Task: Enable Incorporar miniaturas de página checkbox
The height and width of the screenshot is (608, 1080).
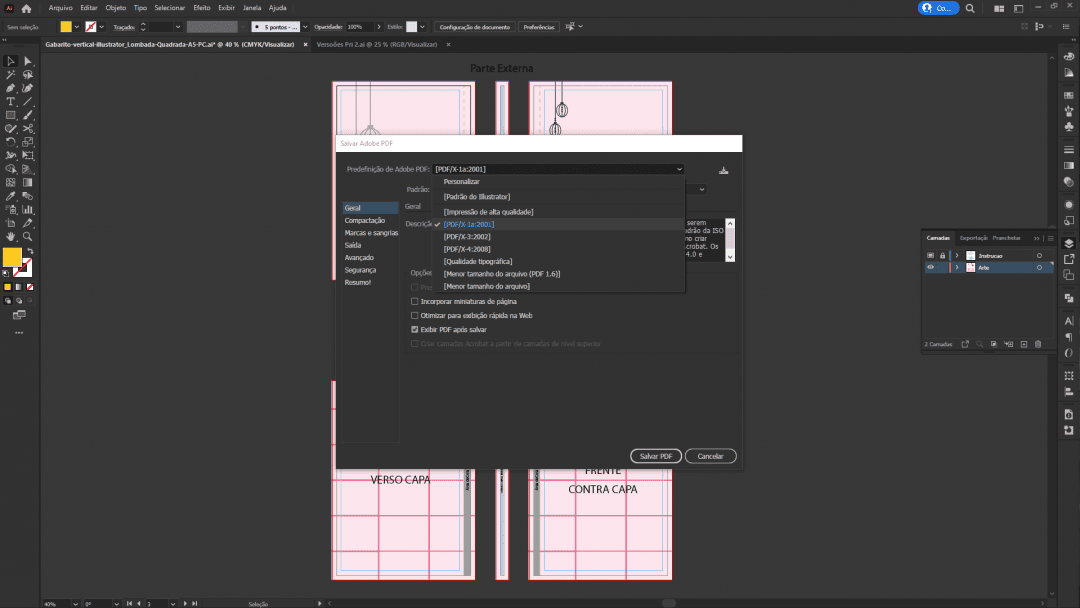Action: (415, 301)
